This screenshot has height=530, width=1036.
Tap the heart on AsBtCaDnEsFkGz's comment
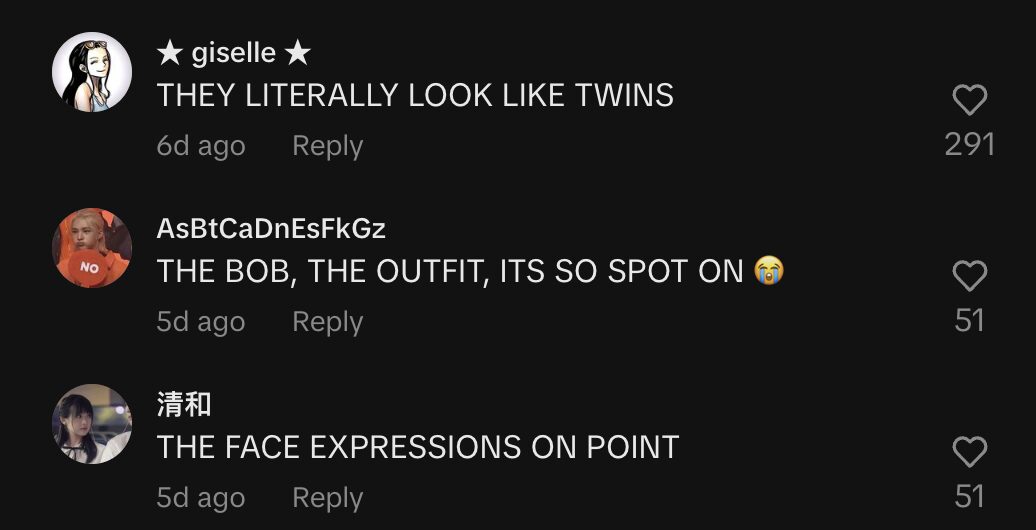[x=969, y=276]
